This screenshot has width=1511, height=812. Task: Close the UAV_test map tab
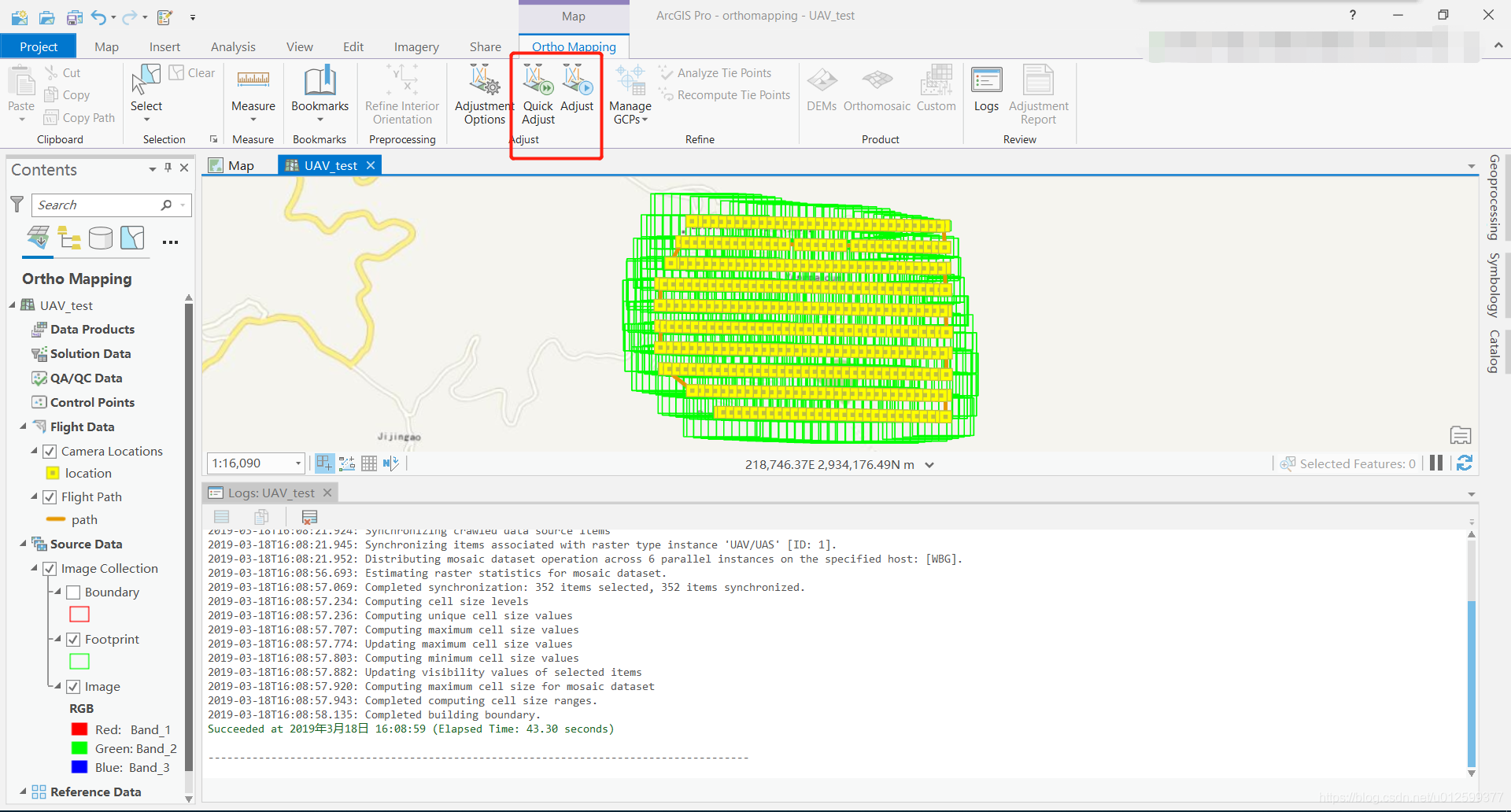(371, 165)
